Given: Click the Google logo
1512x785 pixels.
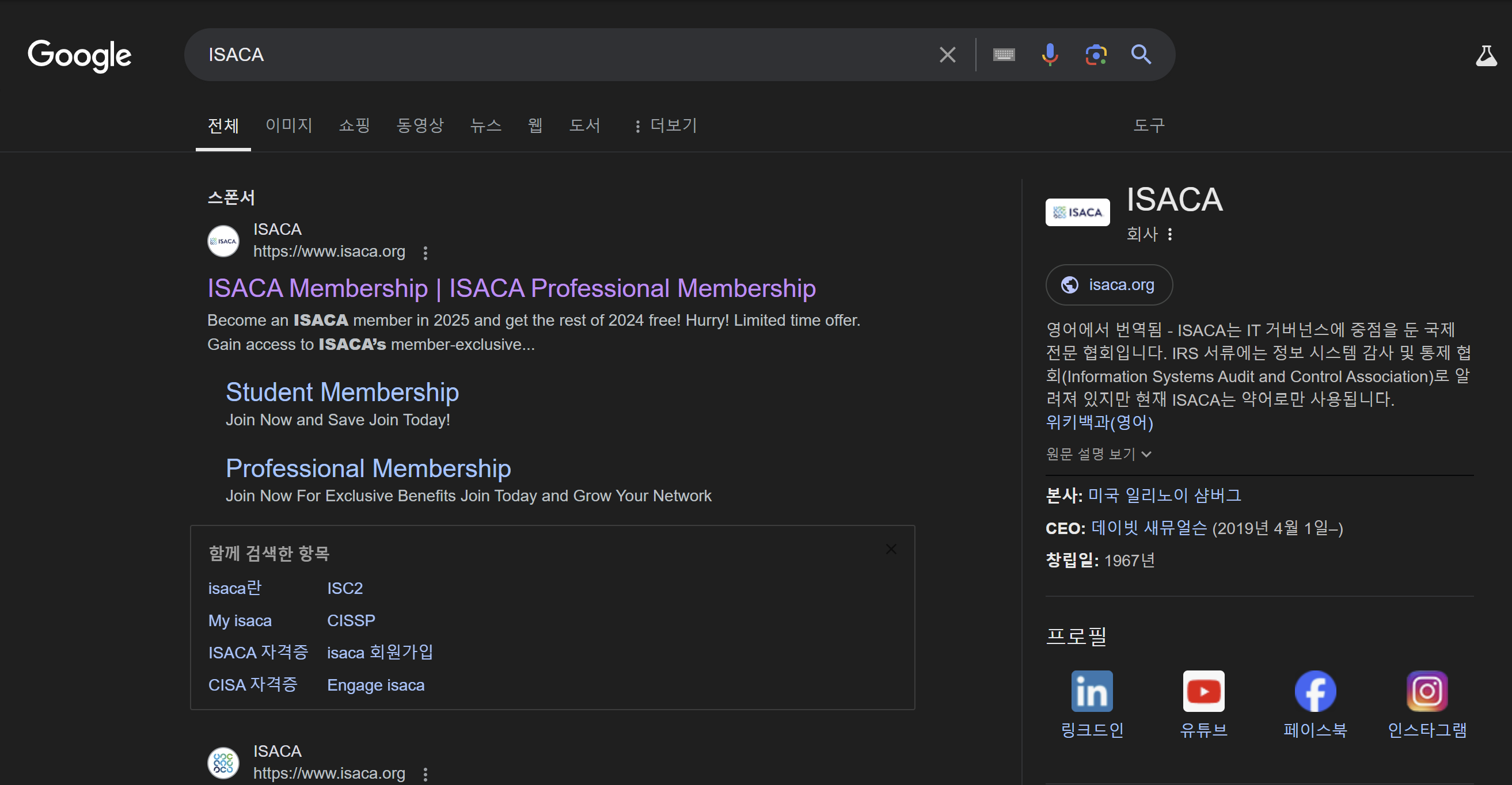Looking at the screenshot, I should coord(79,55).
